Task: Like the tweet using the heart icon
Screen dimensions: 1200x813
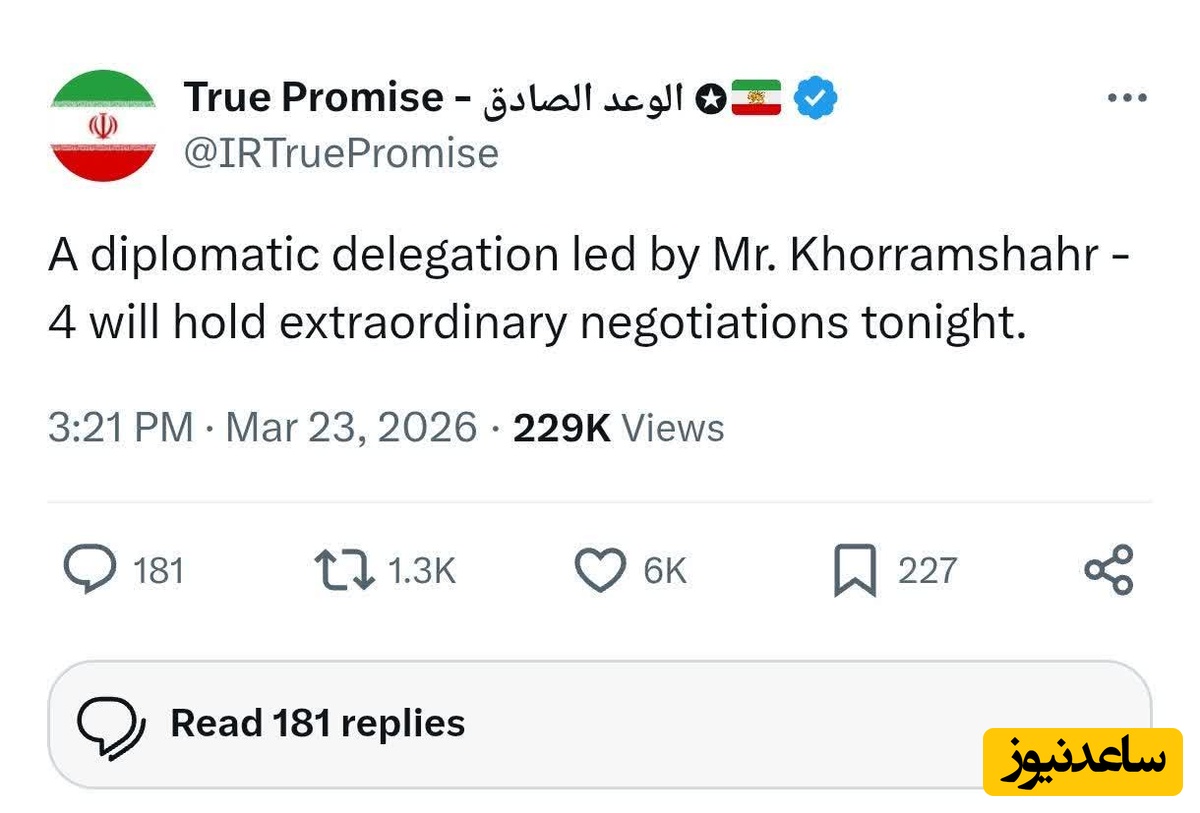Action: point(599,570)
